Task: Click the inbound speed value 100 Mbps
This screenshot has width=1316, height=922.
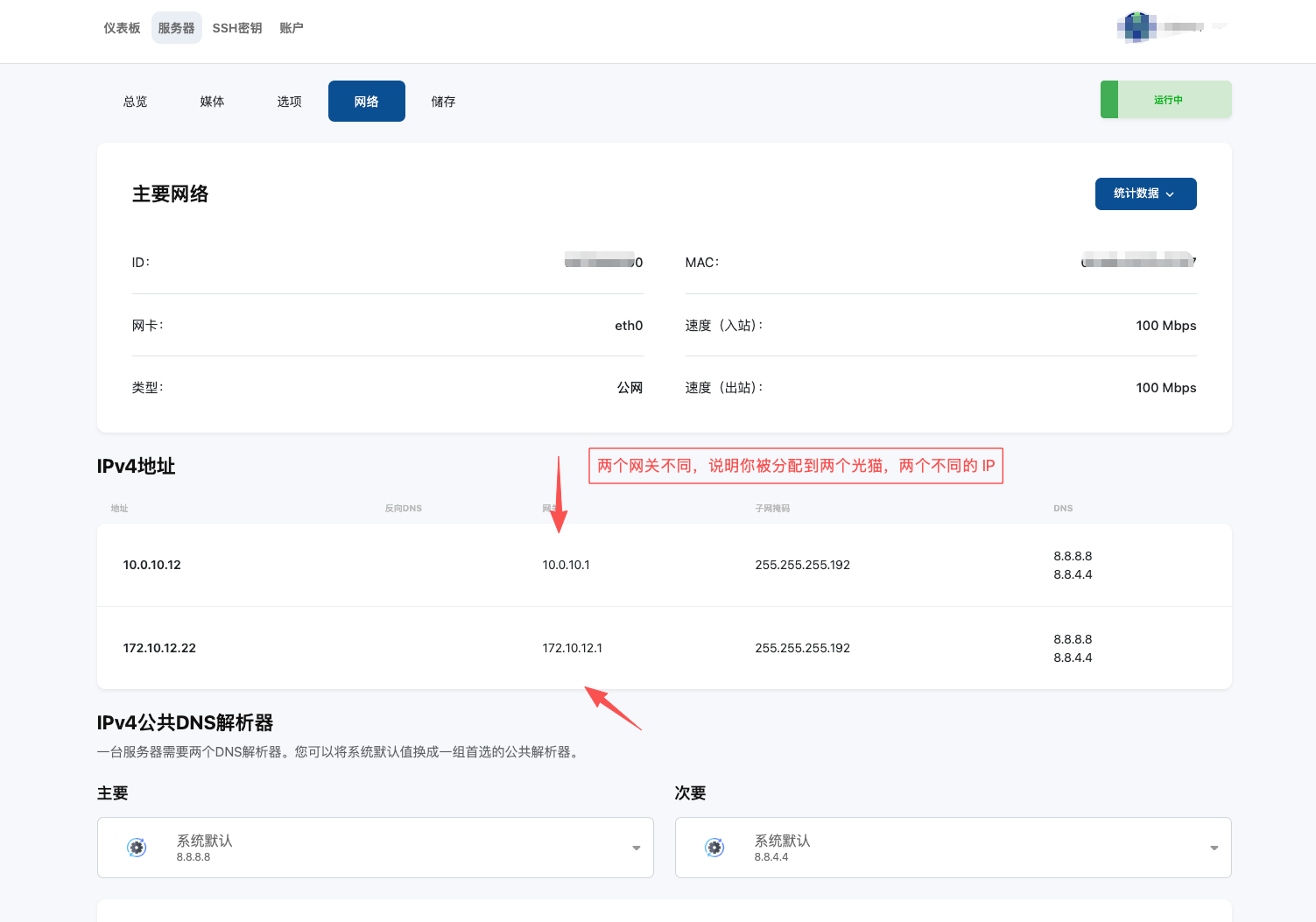Action: 1166,326
